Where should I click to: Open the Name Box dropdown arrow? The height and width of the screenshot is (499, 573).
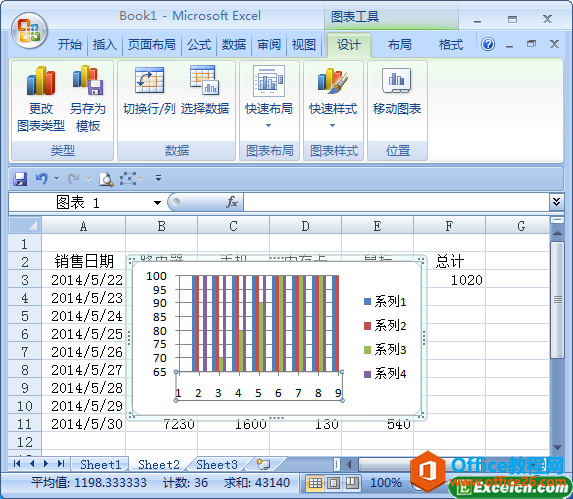pyautogui.click(x=158, y=202)
